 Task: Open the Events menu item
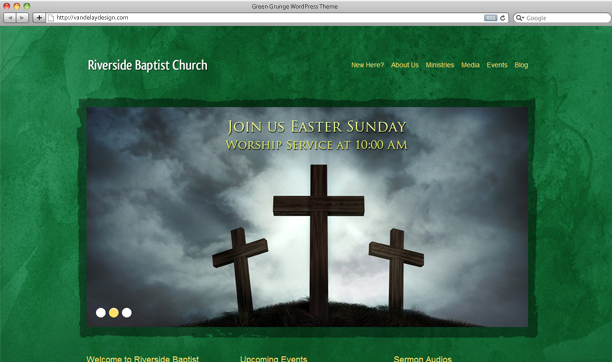[496, 65]
